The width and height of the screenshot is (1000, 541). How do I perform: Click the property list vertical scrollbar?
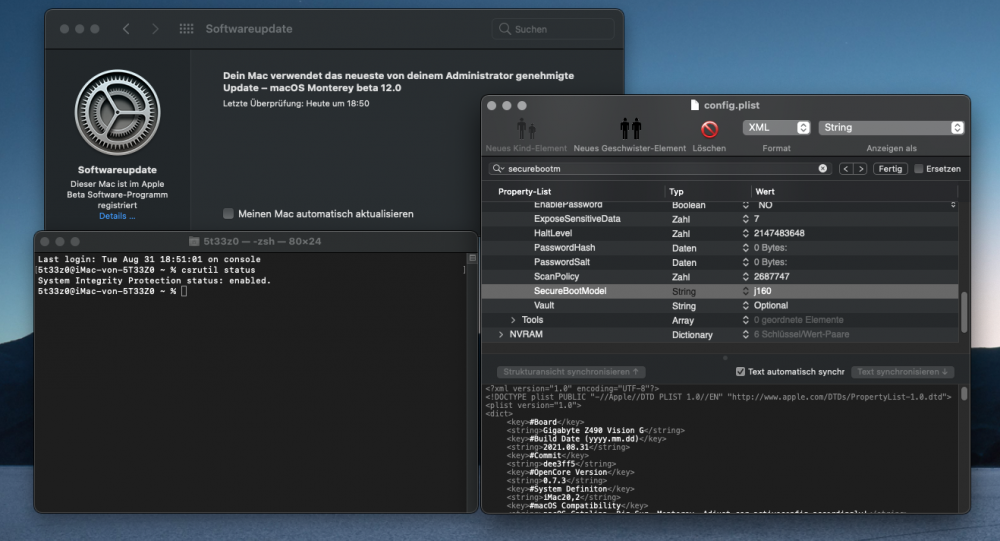[964, 312]
